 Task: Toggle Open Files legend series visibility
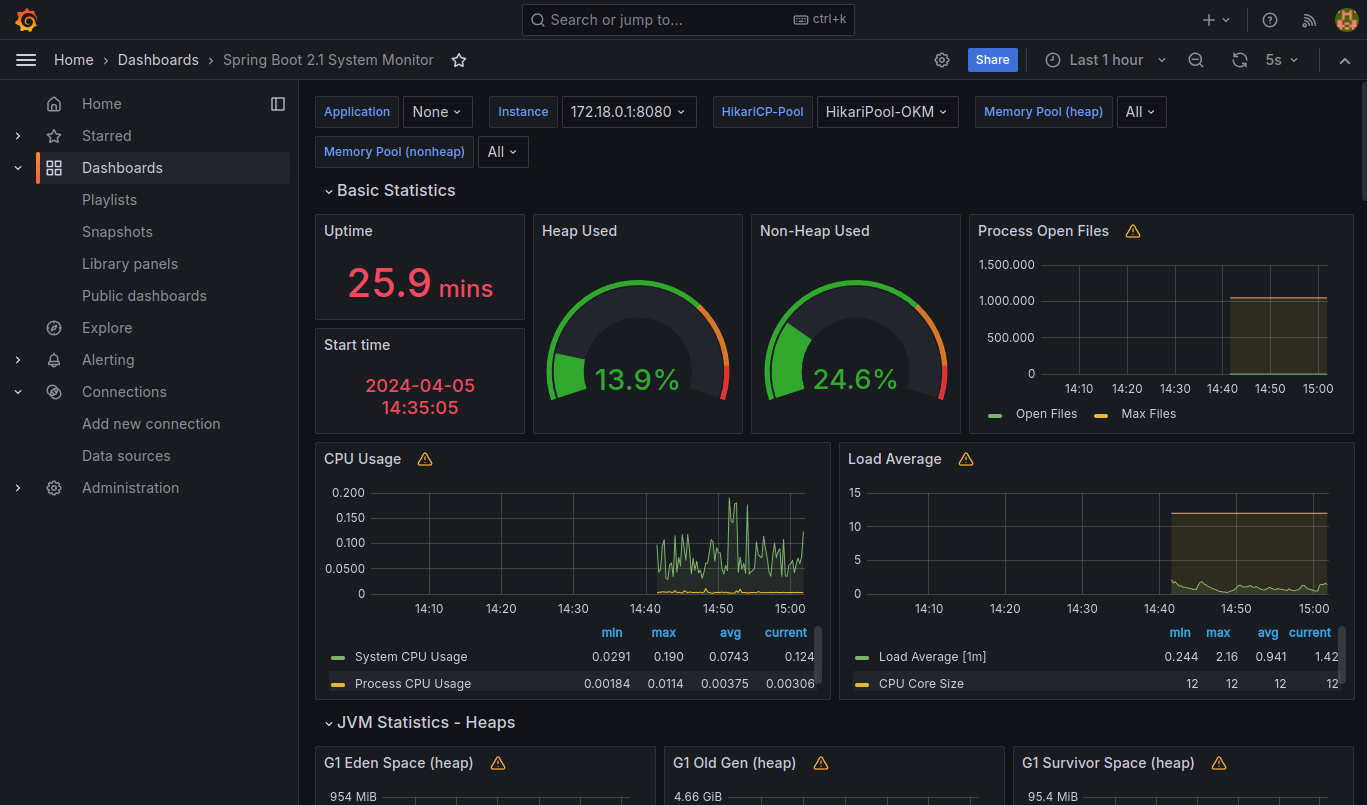[1046, 414]
